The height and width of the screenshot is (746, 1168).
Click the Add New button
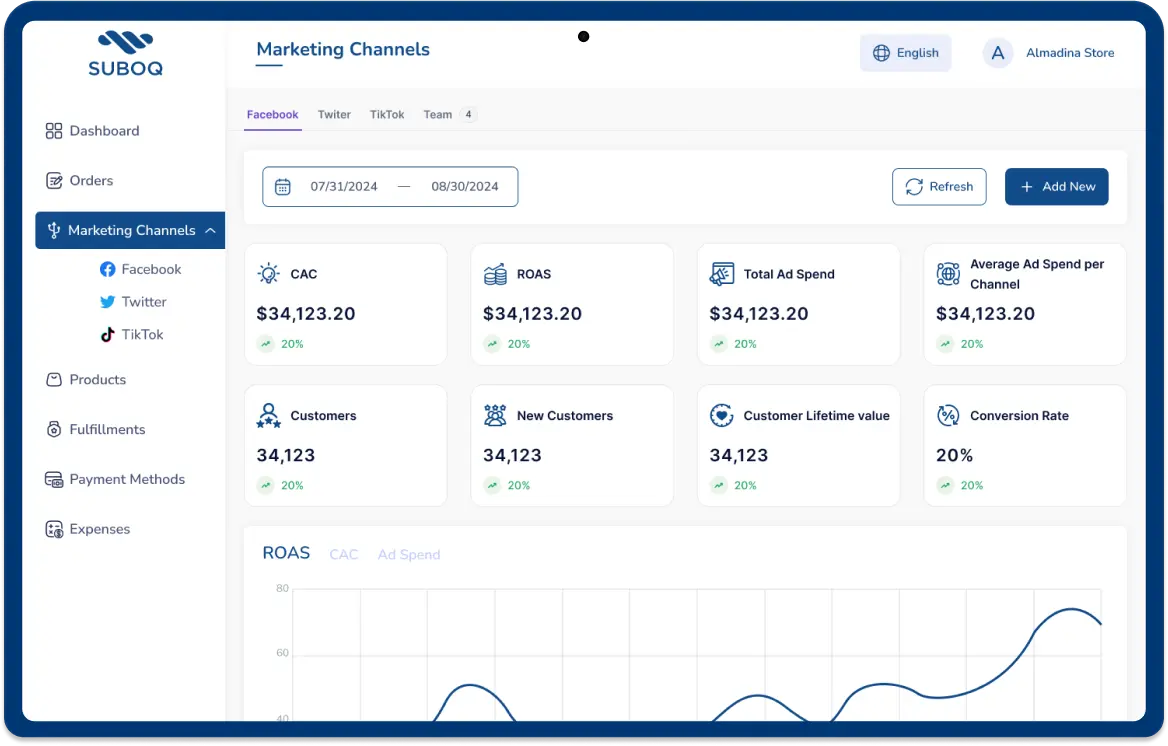pos(1056,187)
